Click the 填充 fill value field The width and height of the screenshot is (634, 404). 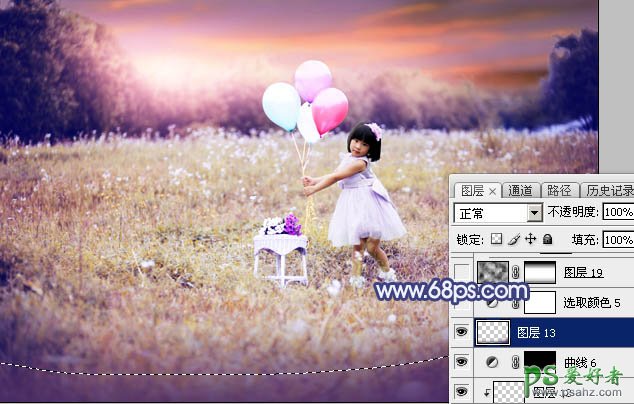click(x=618, y=240)
